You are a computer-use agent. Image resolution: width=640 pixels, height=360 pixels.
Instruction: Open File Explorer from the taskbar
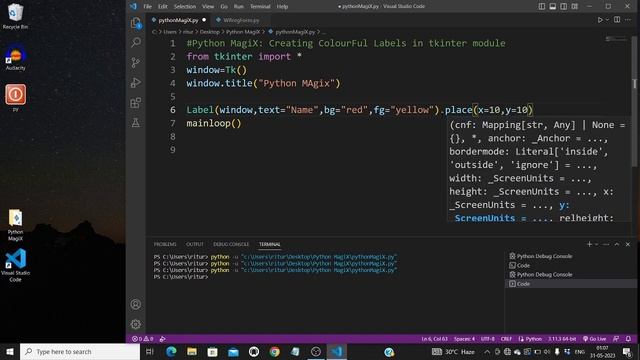(192, 351)
